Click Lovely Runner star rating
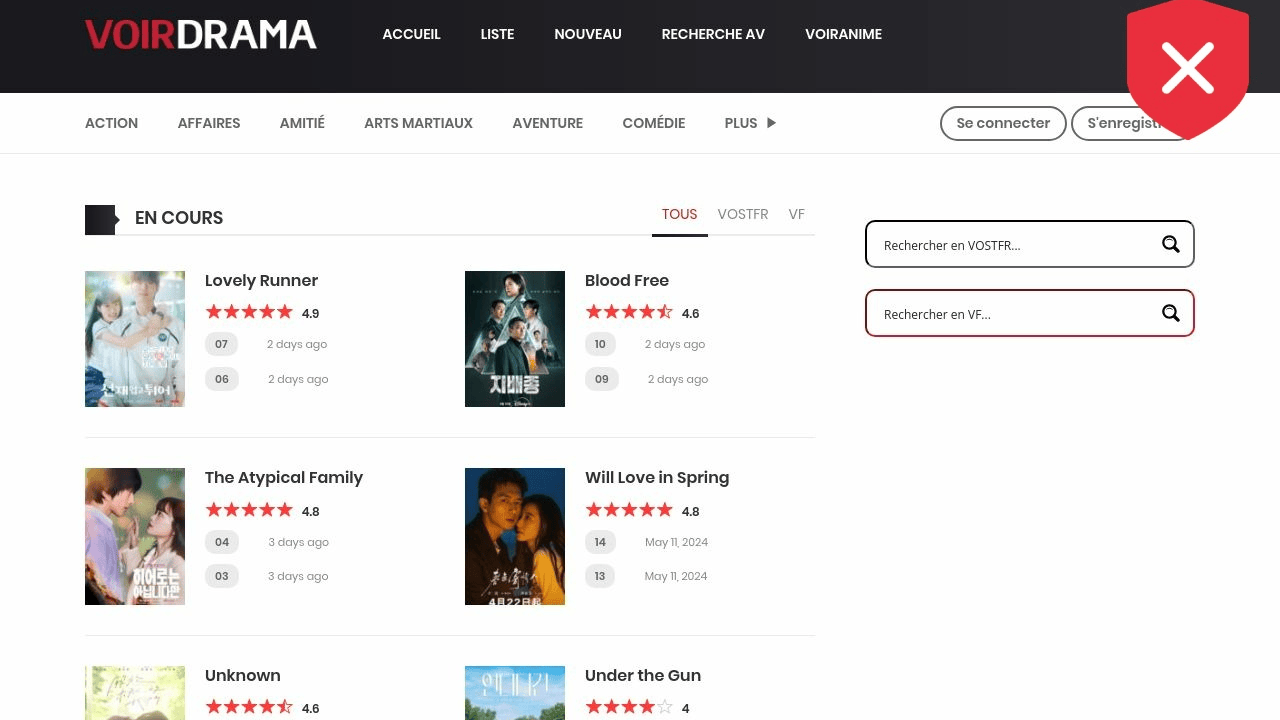Screen dimensions: 1280x720 (249, 312)
